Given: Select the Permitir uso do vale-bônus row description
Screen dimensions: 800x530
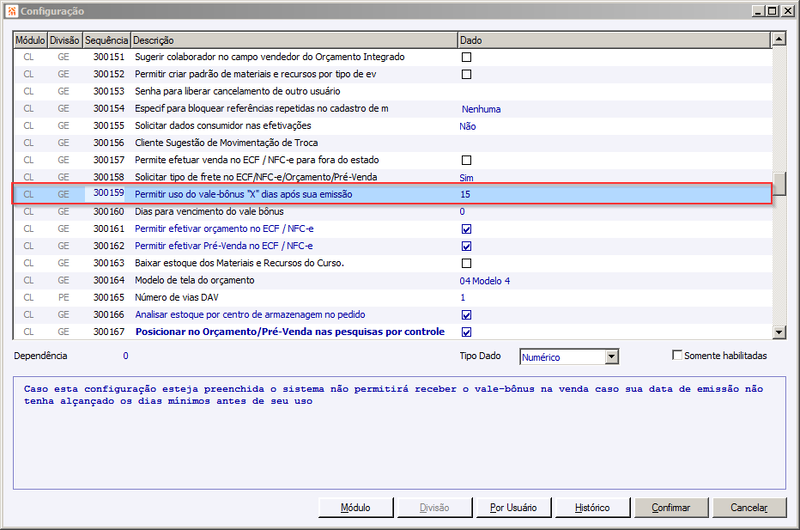Looking at the screenshot, I should [x=243, y=194].
